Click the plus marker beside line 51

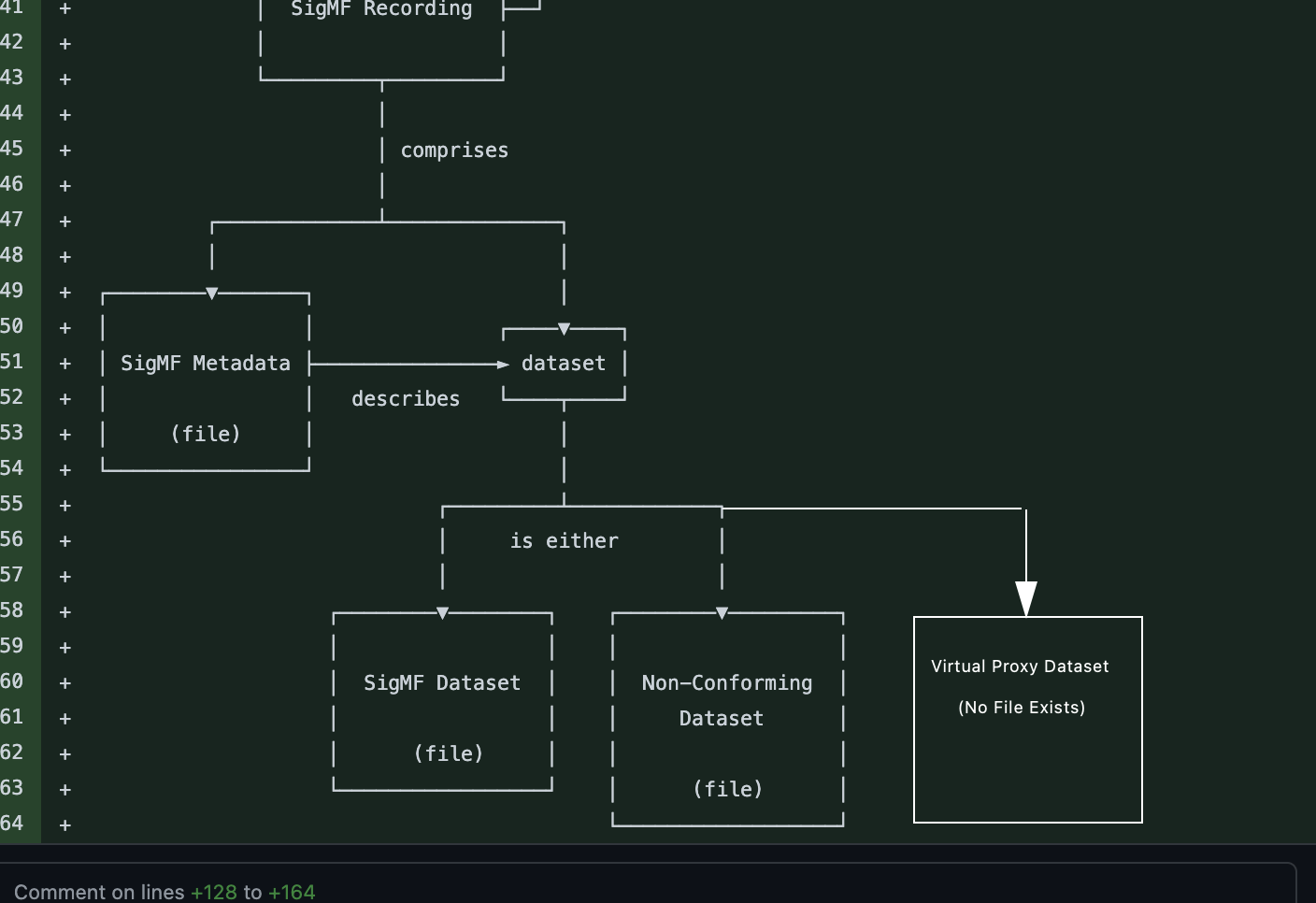(64, 362)
